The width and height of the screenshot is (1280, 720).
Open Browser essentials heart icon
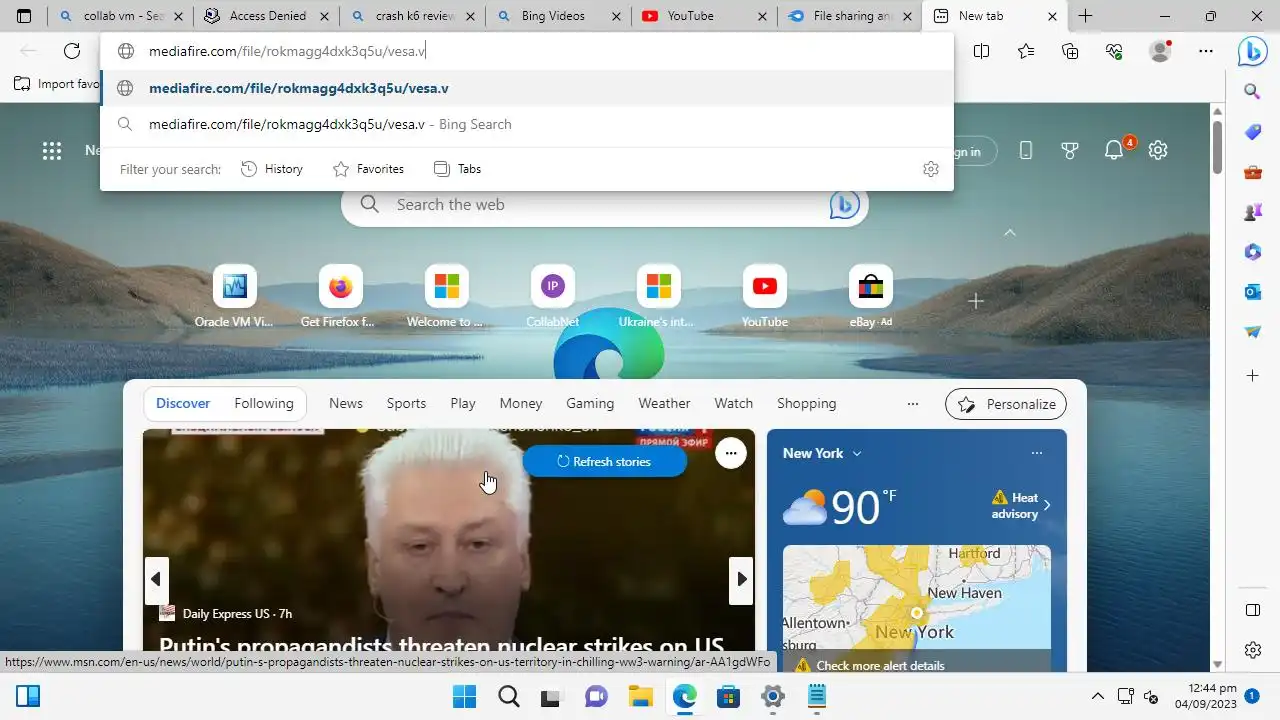[1114, 51]
